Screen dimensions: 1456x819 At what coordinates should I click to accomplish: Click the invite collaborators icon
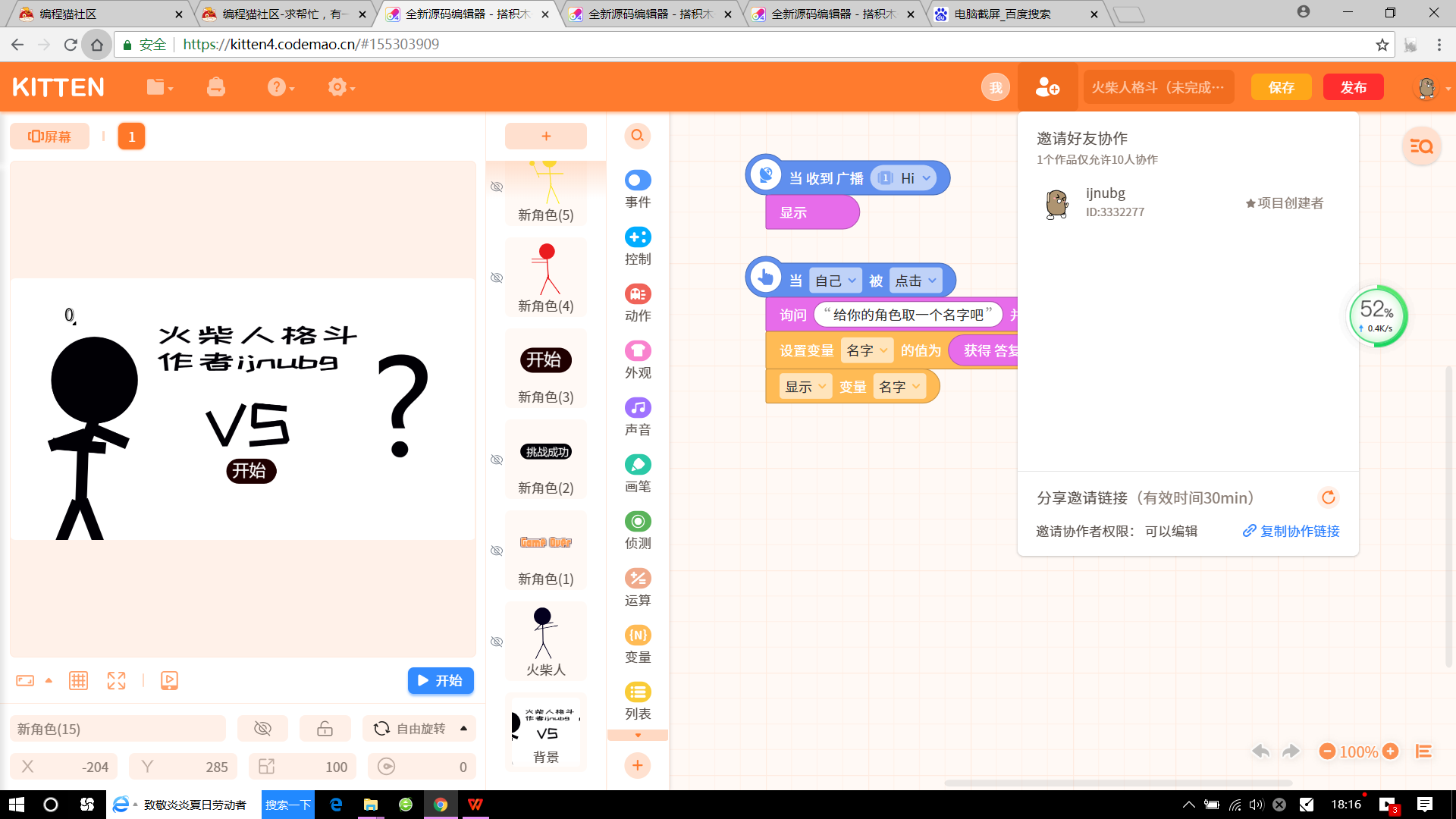point(1047,87)
